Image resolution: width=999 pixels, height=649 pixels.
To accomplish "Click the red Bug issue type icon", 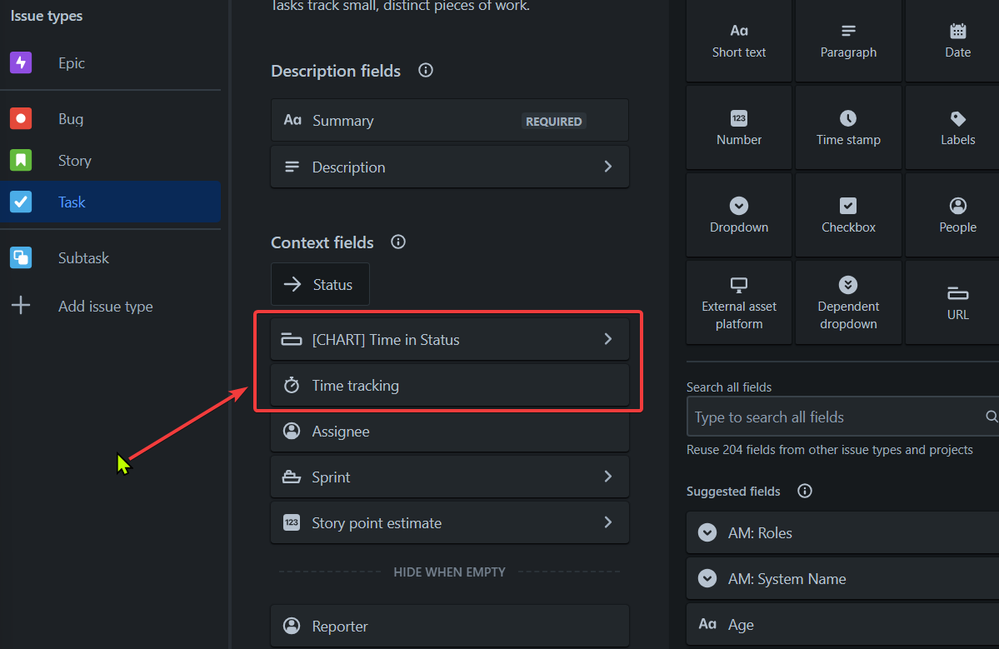I will coord(21,118).
